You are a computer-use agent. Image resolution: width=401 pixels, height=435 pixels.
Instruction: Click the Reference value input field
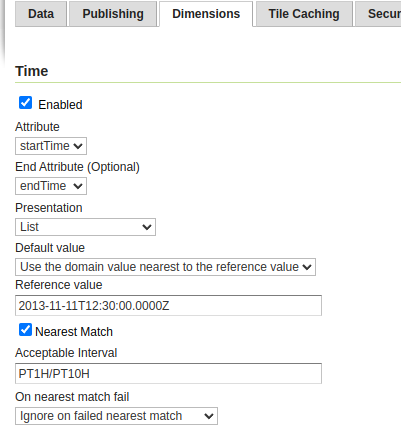[168, 305]
